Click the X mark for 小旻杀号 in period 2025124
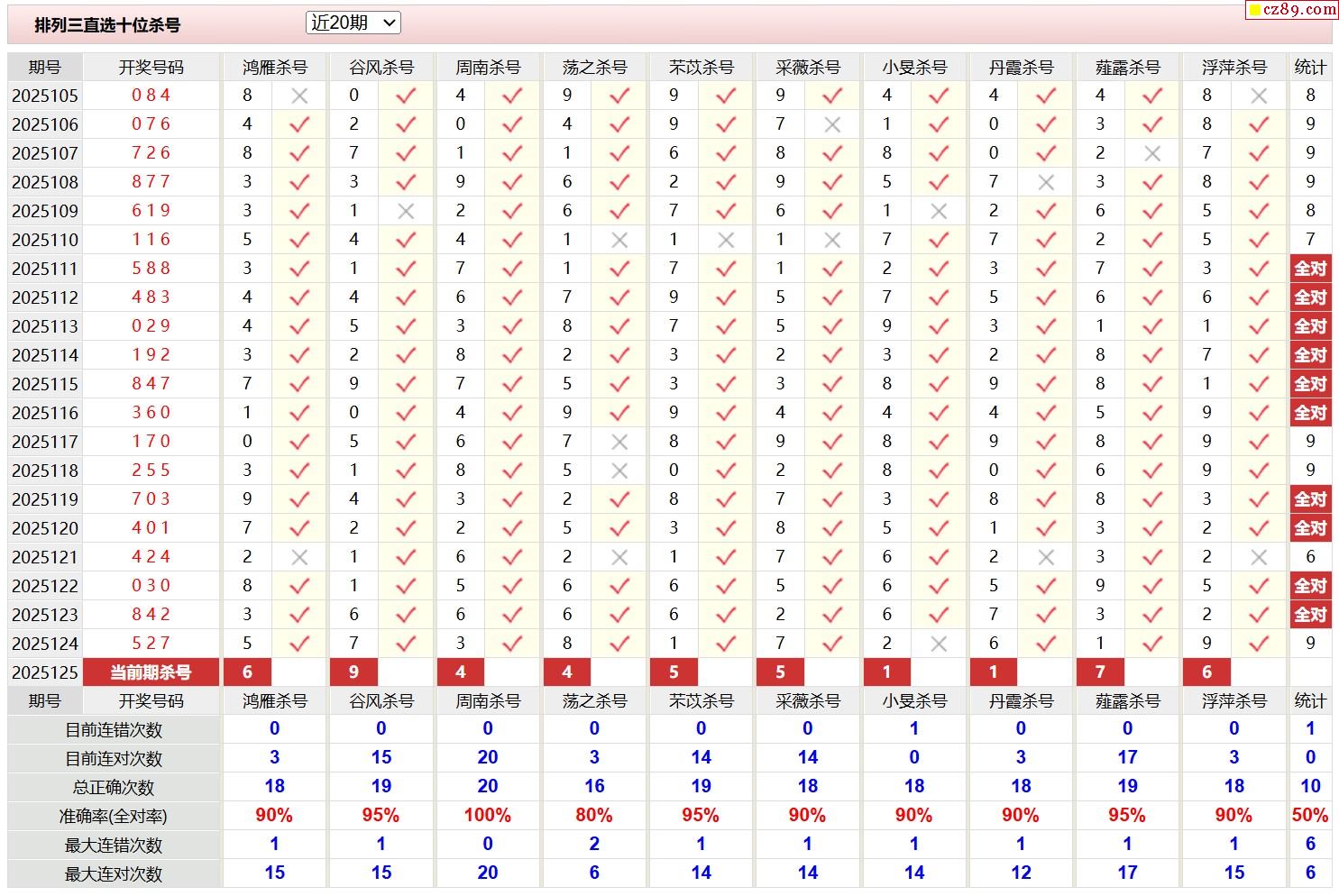This screenshot has height=896, width=1339. click(x=939, y=644)
